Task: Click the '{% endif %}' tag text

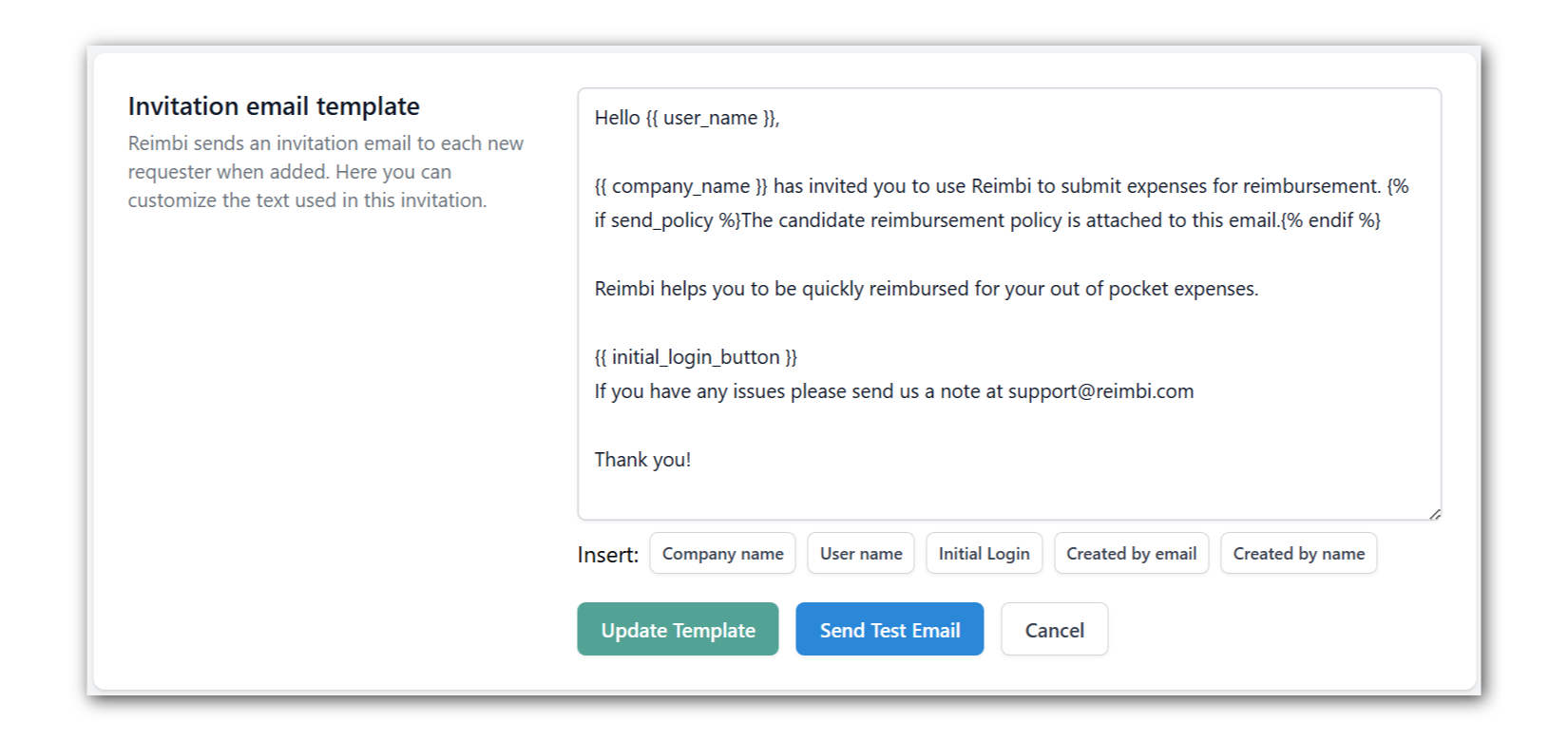Action: (1330, 220)
